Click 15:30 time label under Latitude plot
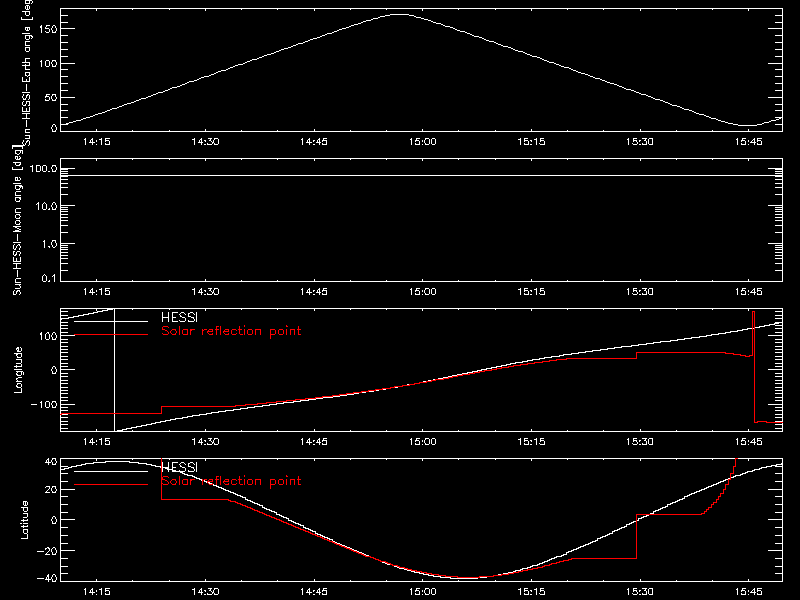Image resolution: width=800 pixels, height=600 pixels. pyautogui.click(x=640, y=592)
